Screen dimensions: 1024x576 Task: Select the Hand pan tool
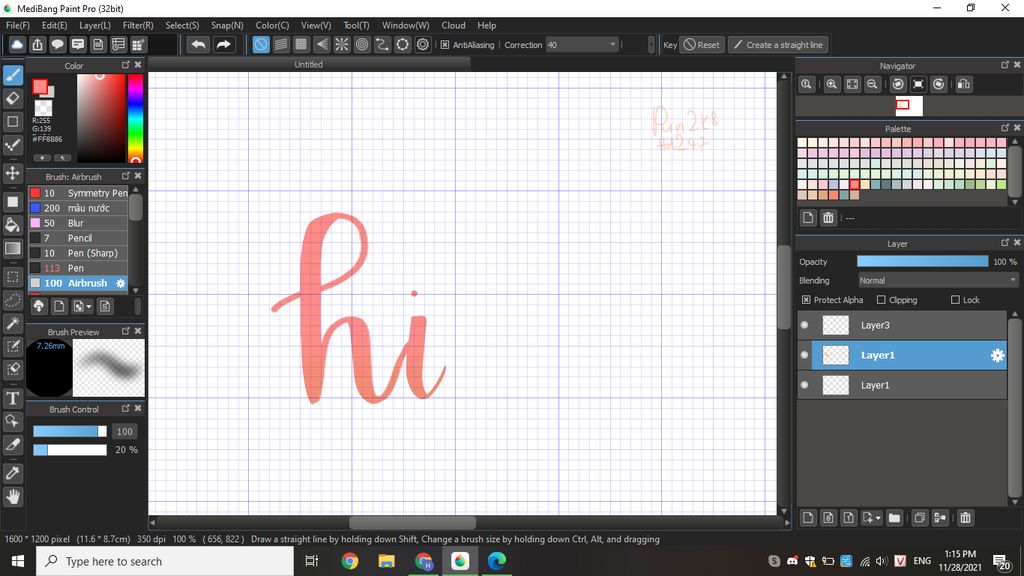12,497
